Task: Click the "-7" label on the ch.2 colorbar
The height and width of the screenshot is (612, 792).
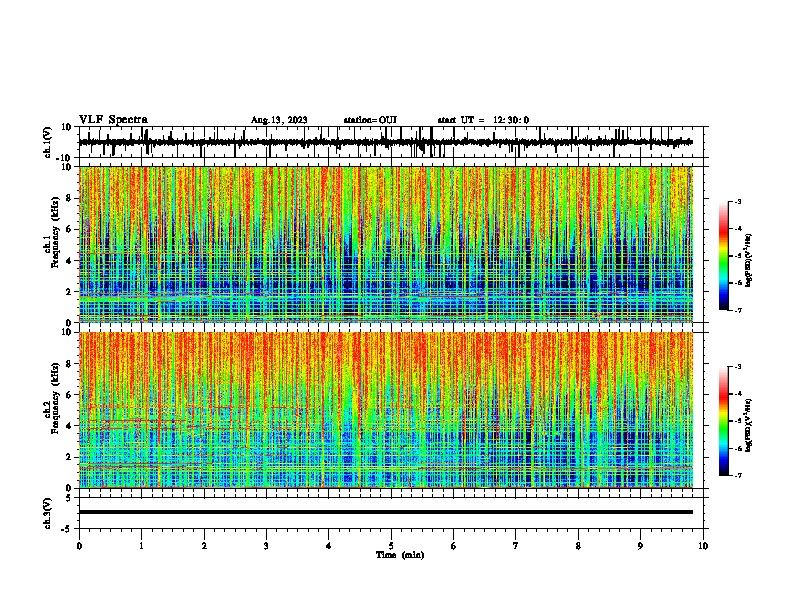Action: click(x=738, y=475)
